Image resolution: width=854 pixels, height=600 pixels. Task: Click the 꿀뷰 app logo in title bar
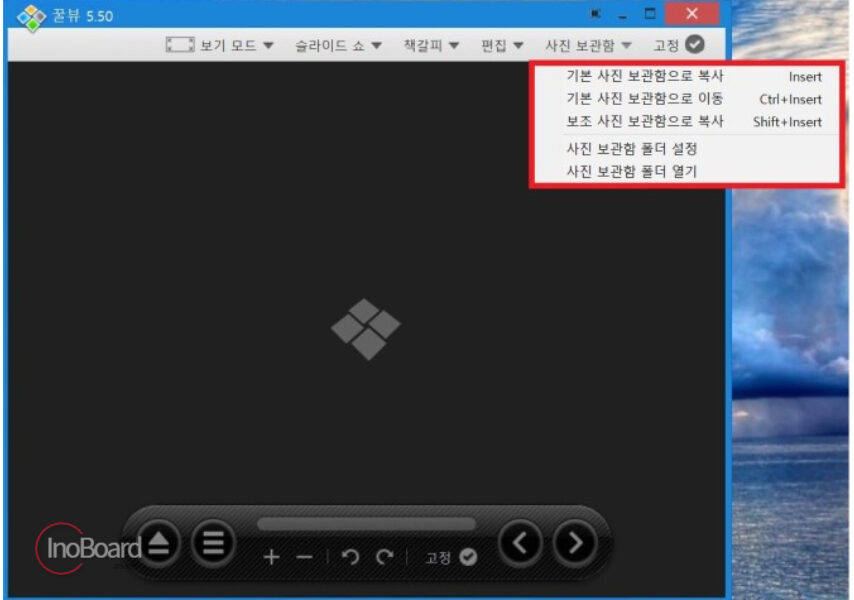(x=32, y=18)
